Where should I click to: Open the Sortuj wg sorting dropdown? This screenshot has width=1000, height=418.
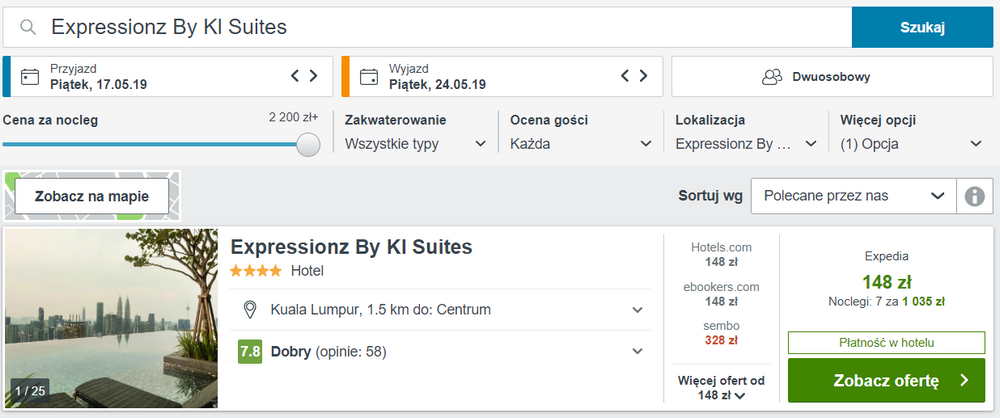coord(853,196)
